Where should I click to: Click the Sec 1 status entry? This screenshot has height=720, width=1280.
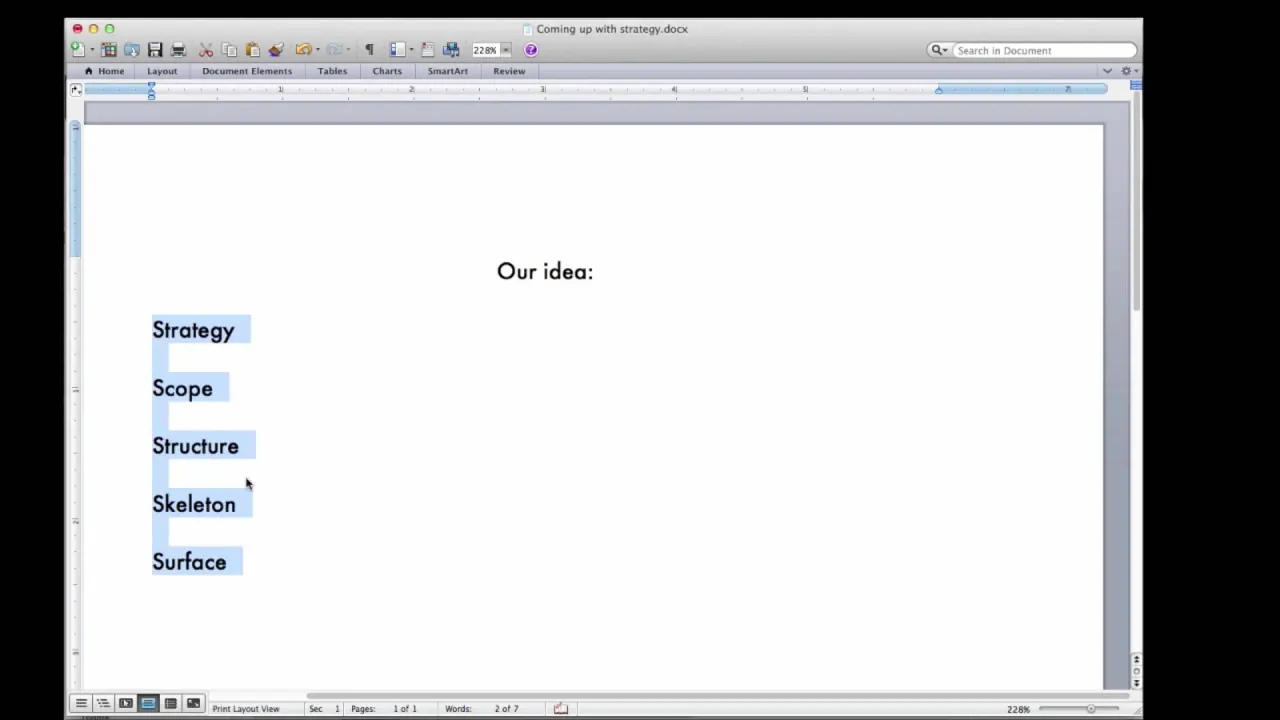pyautogui.click(x=324, y=709)
